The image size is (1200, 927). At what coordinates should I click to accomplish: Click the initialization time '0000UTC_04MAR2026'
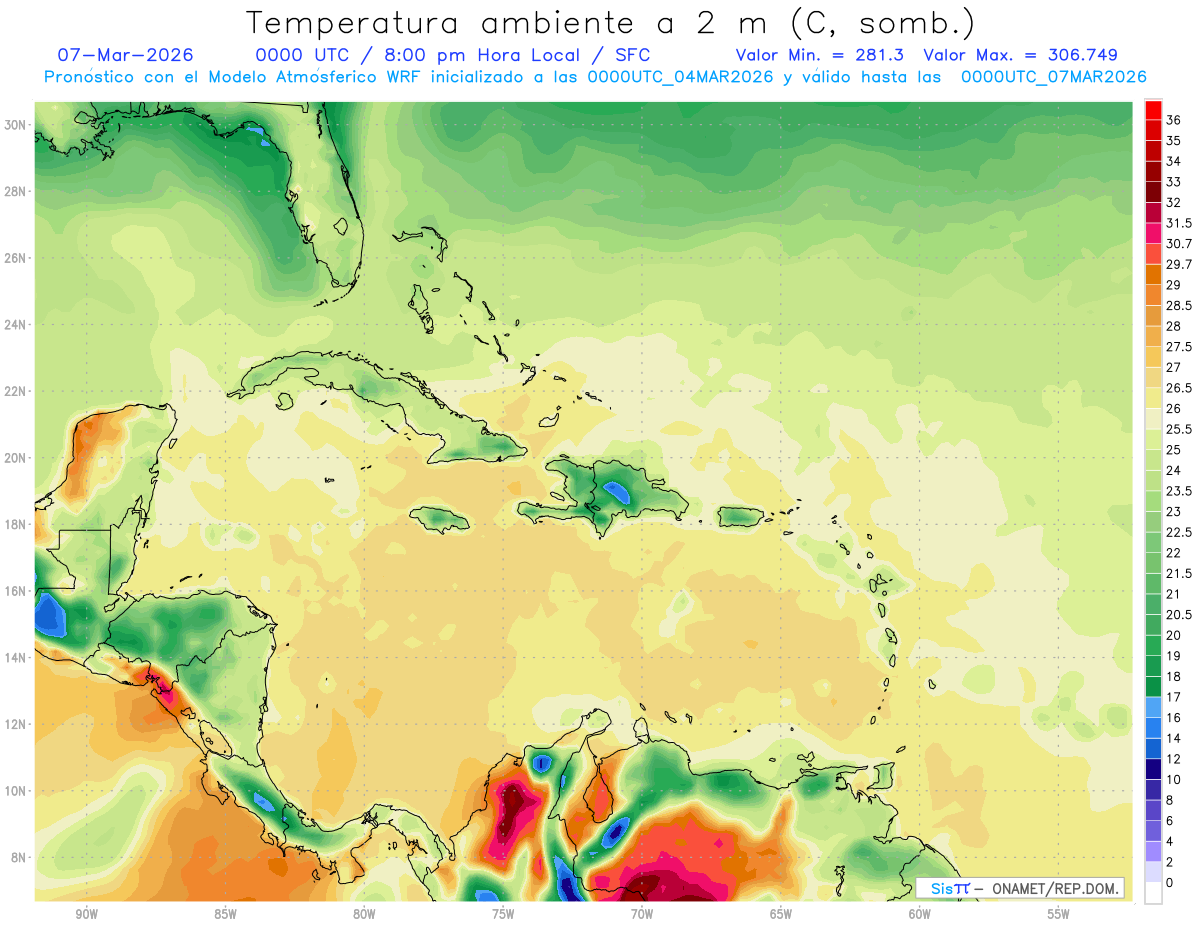click(680, 77)
